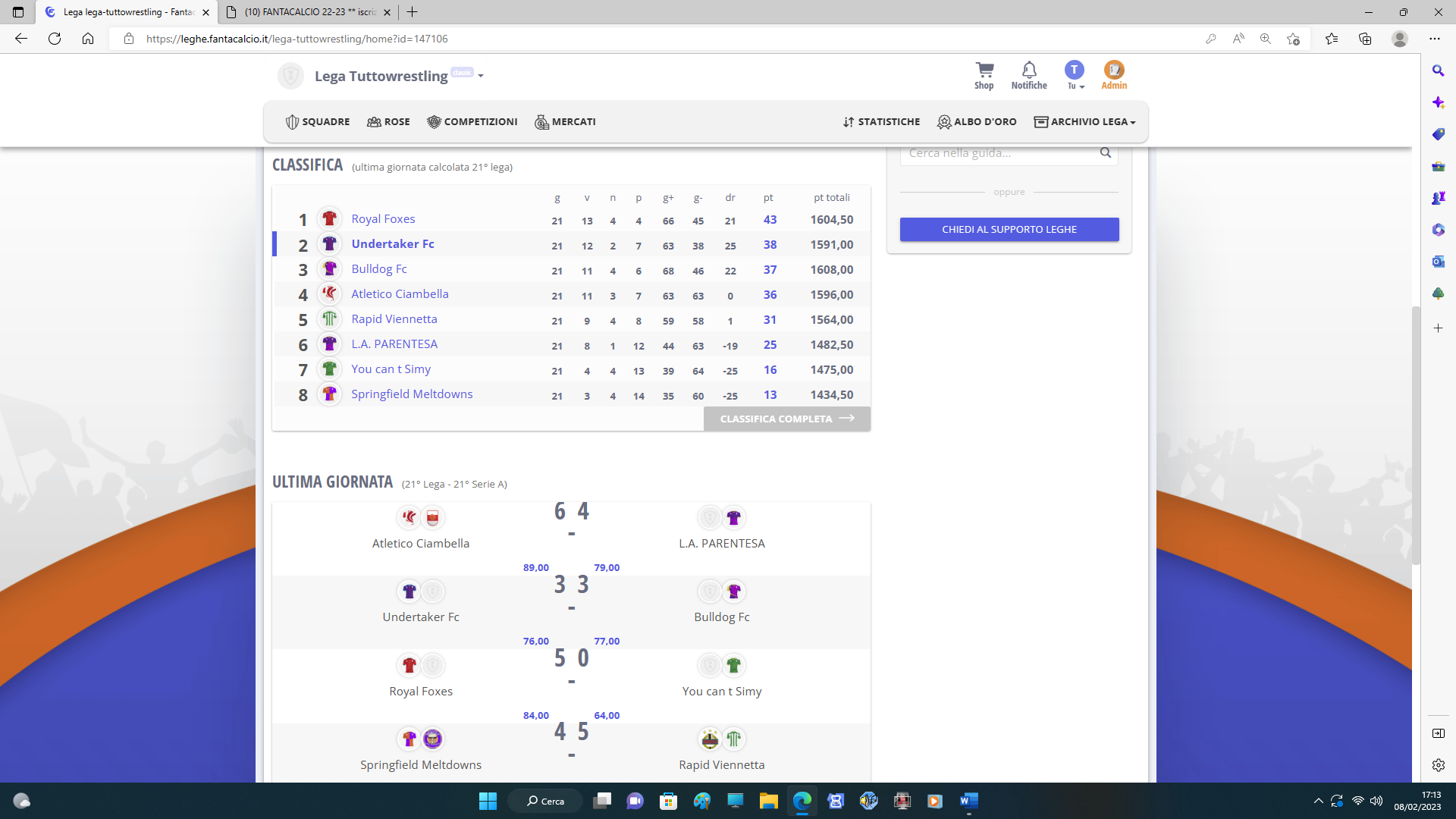This screenshot has height=819, width=1456.
Task: Expand the Lega Tuttowrestling league dropdown
Action: [481, 76]
